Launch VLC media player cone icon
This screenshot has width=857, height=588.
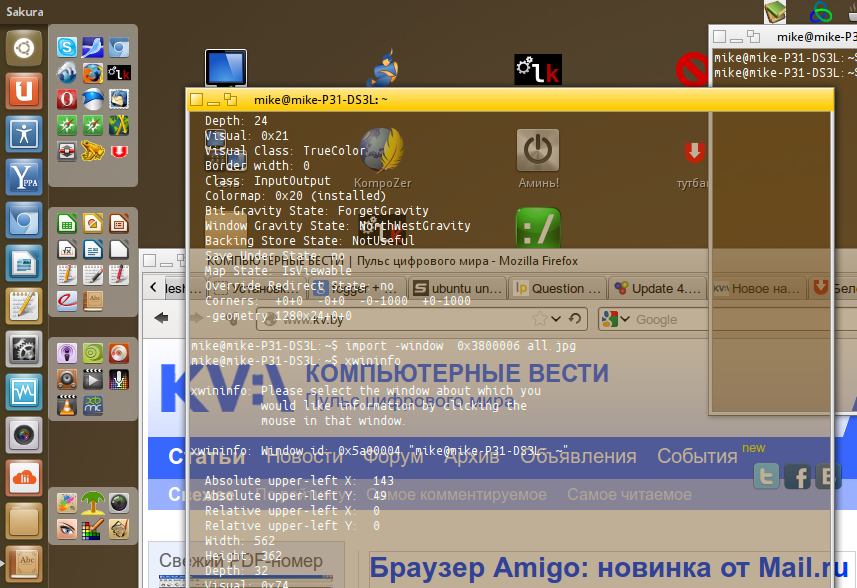click(x=67, y=405)
